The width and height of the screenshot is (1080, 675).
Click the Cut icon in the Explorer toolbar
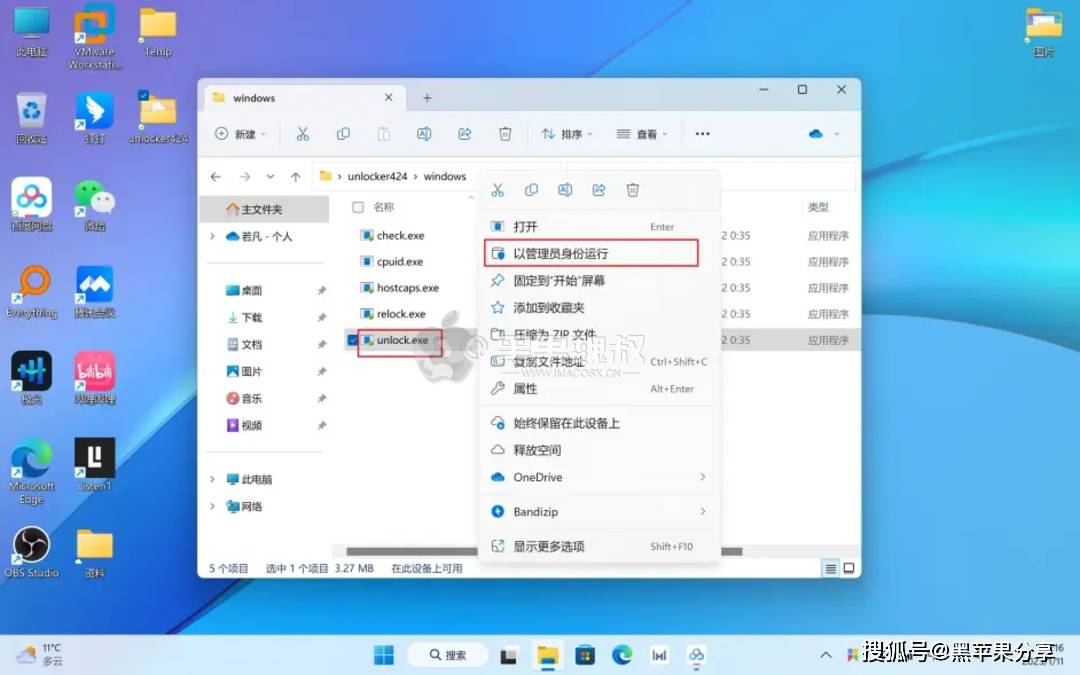pyautogui.click(x=302, y=134)
